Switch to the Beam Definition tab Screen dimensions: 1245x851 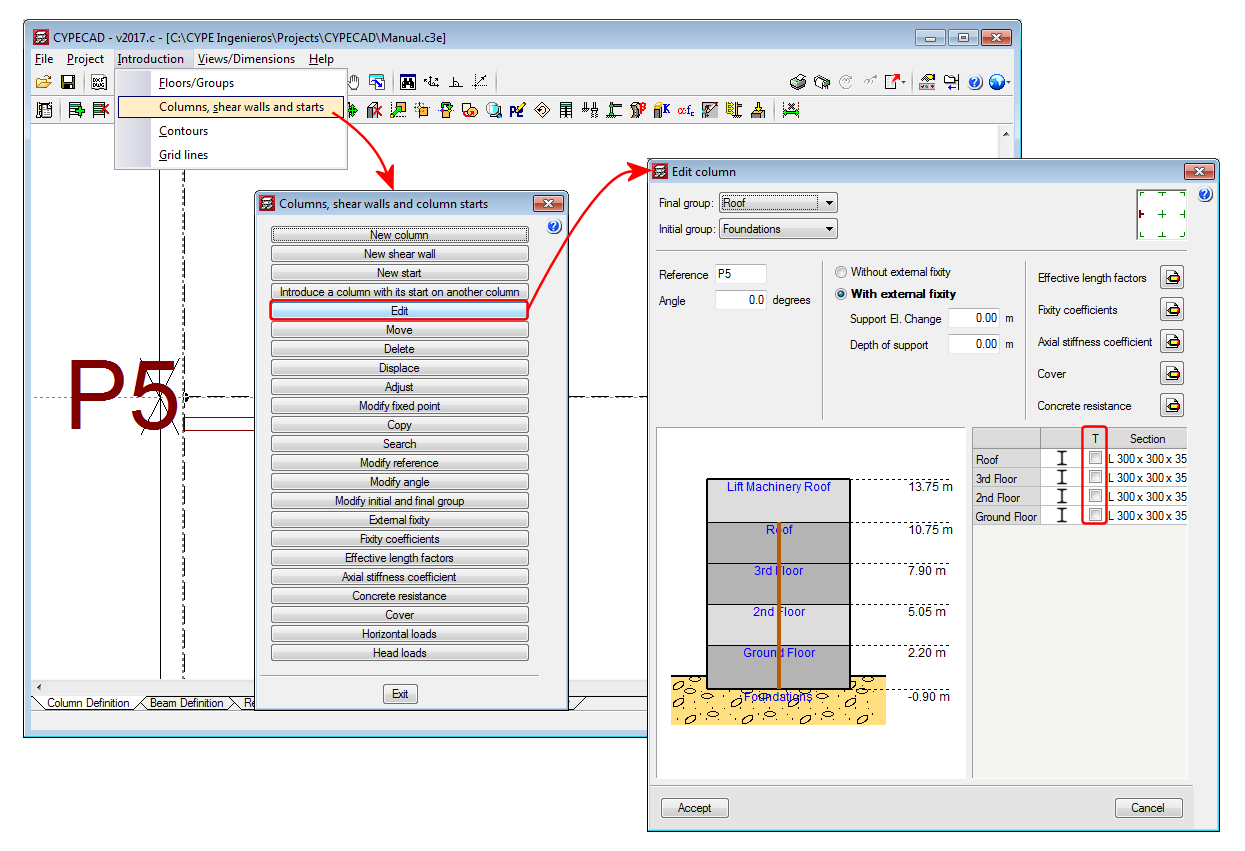186,703
